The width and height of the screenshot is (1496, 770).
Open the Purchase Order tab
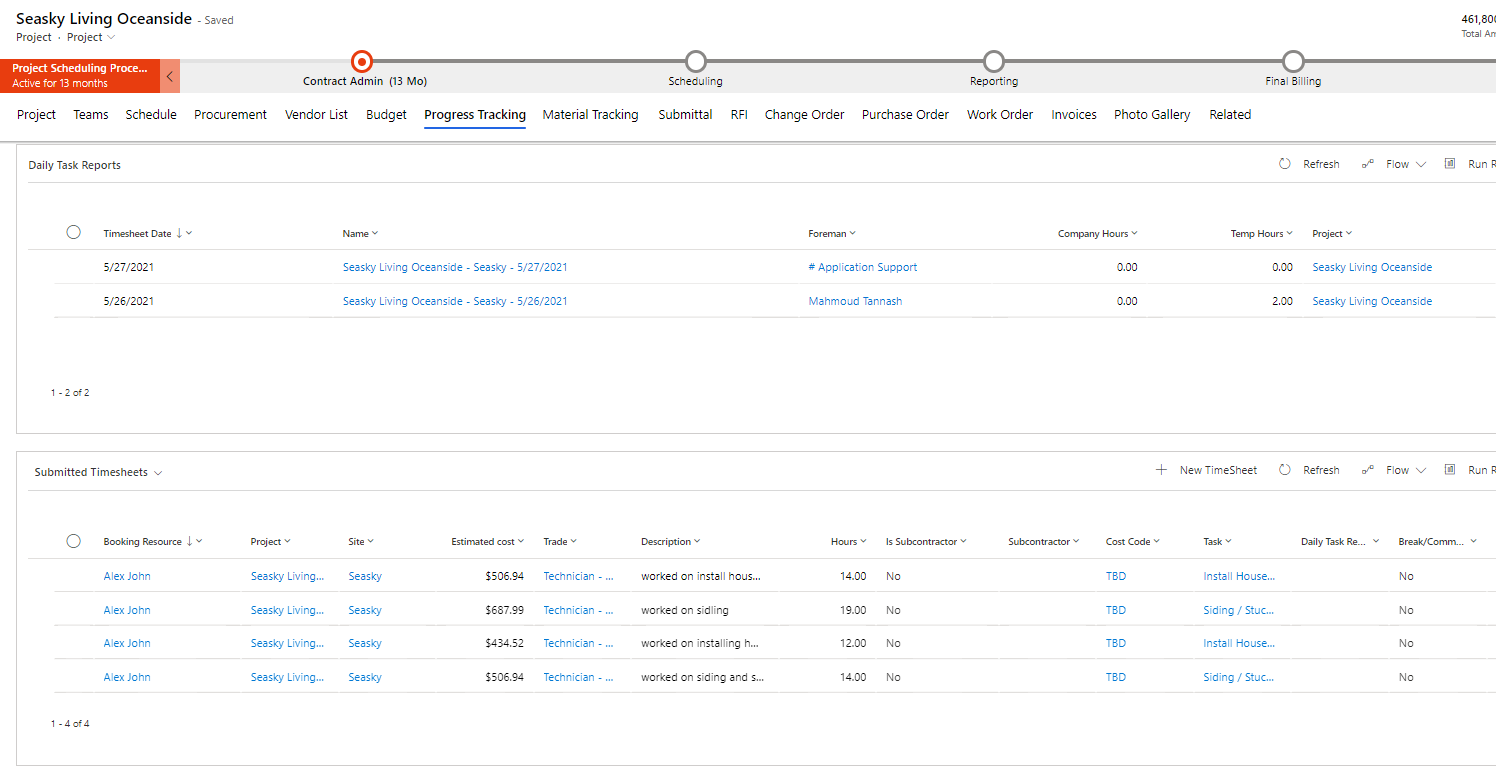click(905, 115)
